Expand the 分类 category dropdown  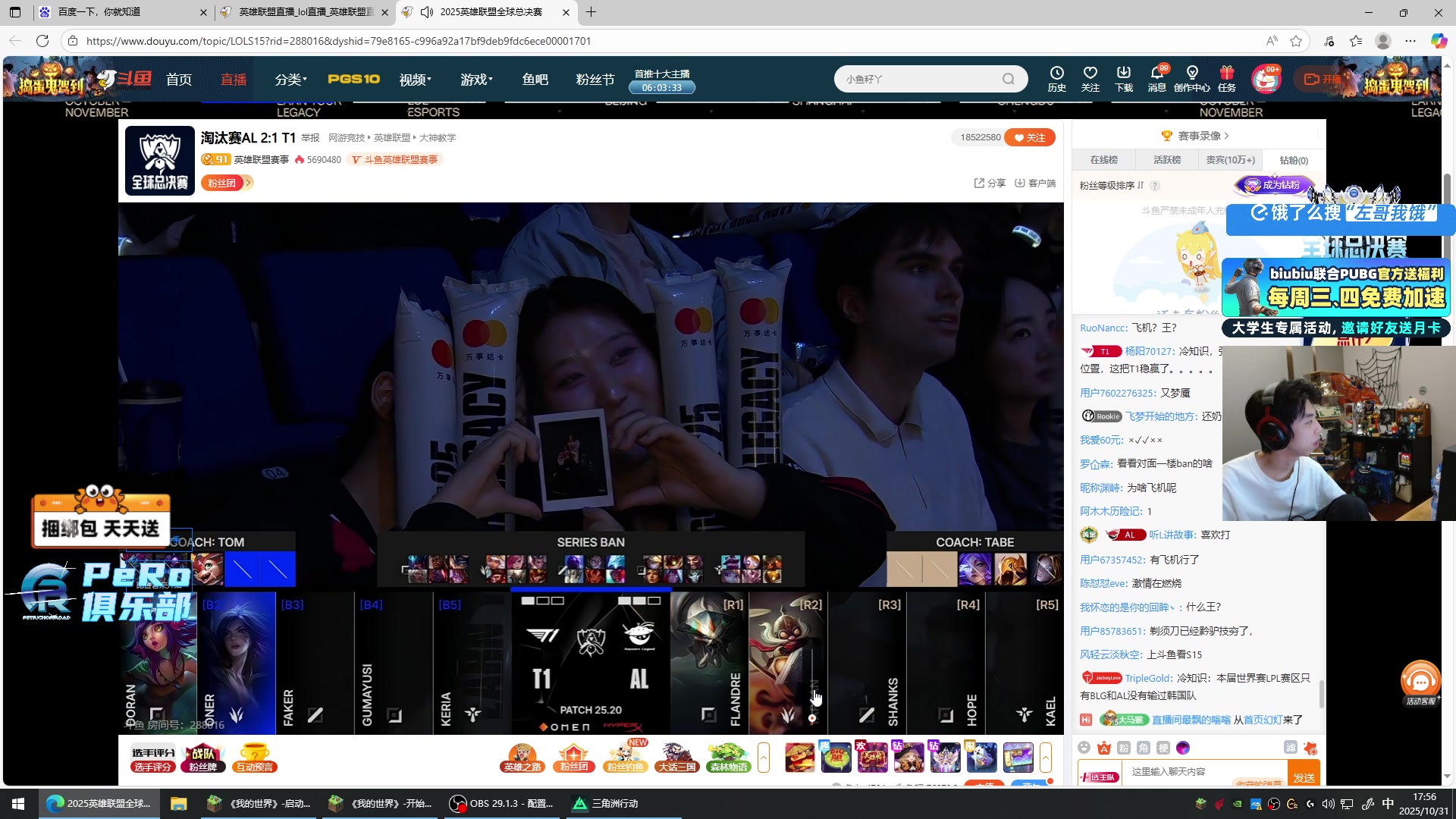[x=290, y=80]
